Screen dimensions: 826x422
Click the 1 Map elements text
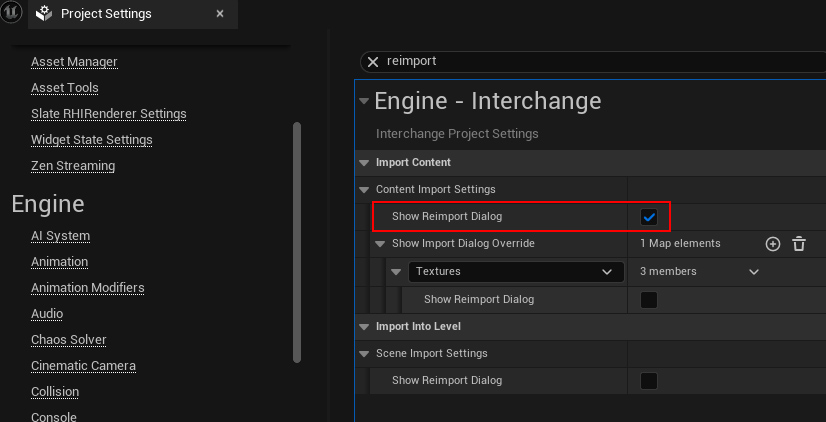680,243
